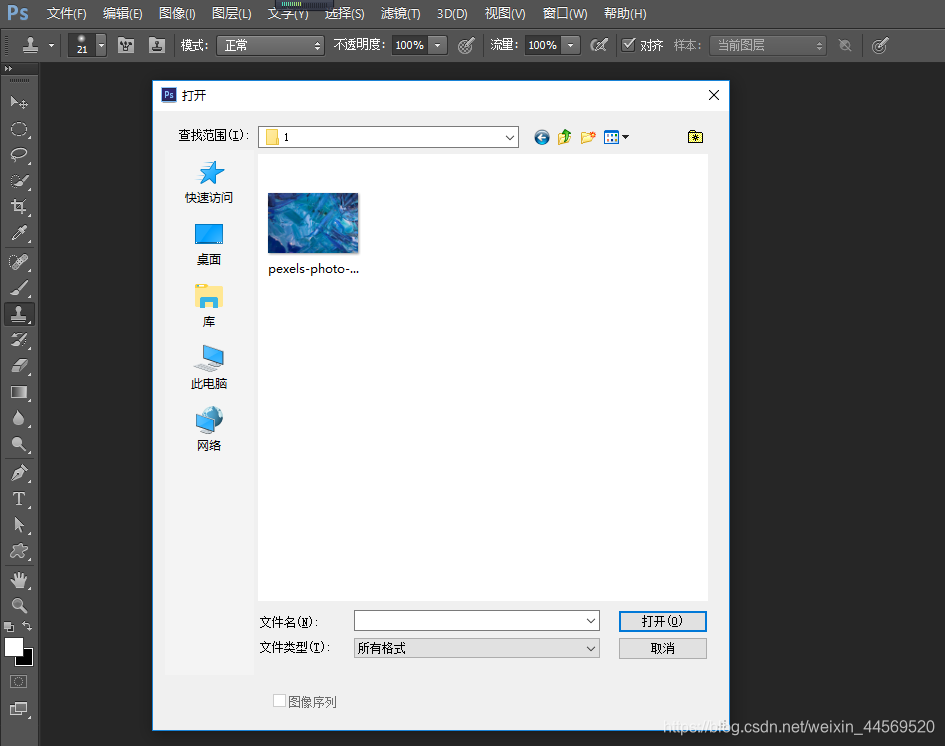This screenshot has width=945, height=746.
Task: Select the Type tool
Action: (19, 499)
